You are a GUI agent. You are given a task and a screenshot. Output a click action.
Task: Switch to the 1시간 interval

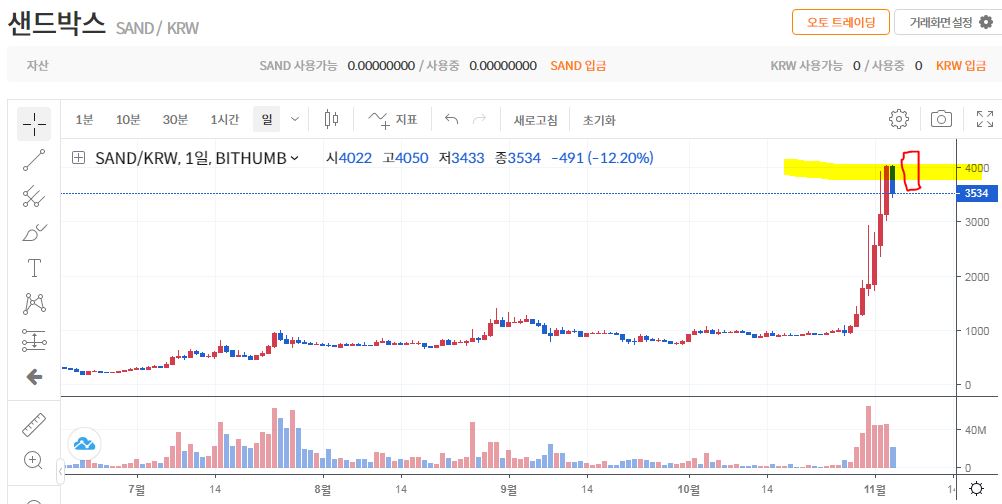224,119
